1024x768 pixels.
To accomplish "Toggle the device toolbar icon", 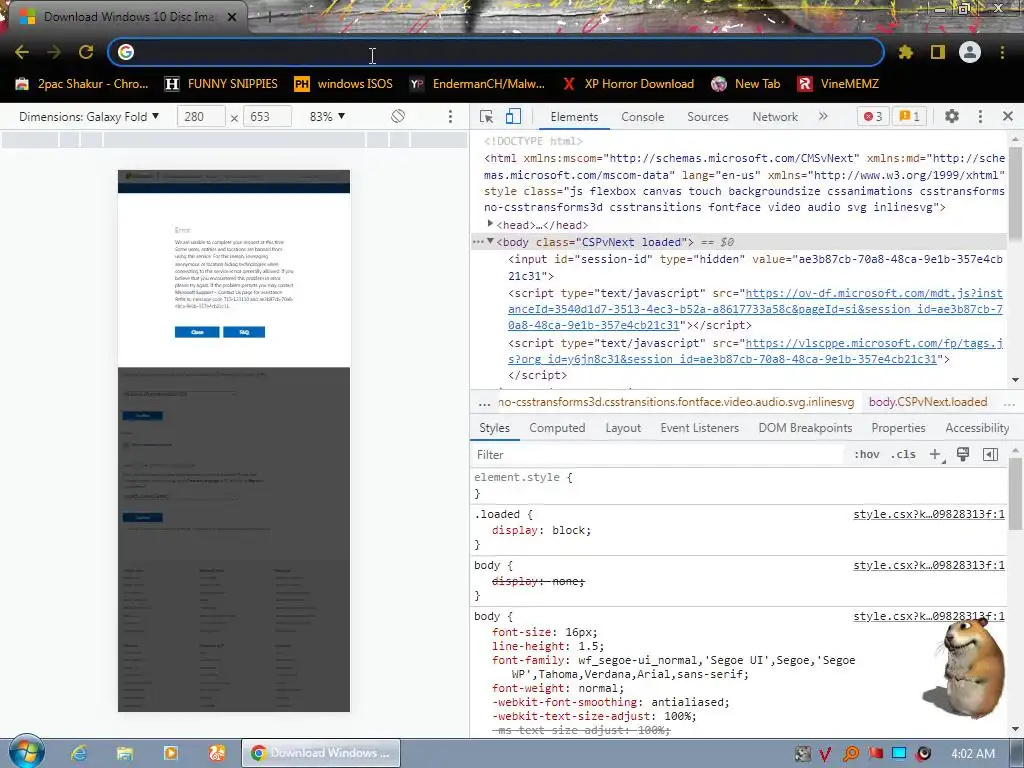I will [513, 116].
